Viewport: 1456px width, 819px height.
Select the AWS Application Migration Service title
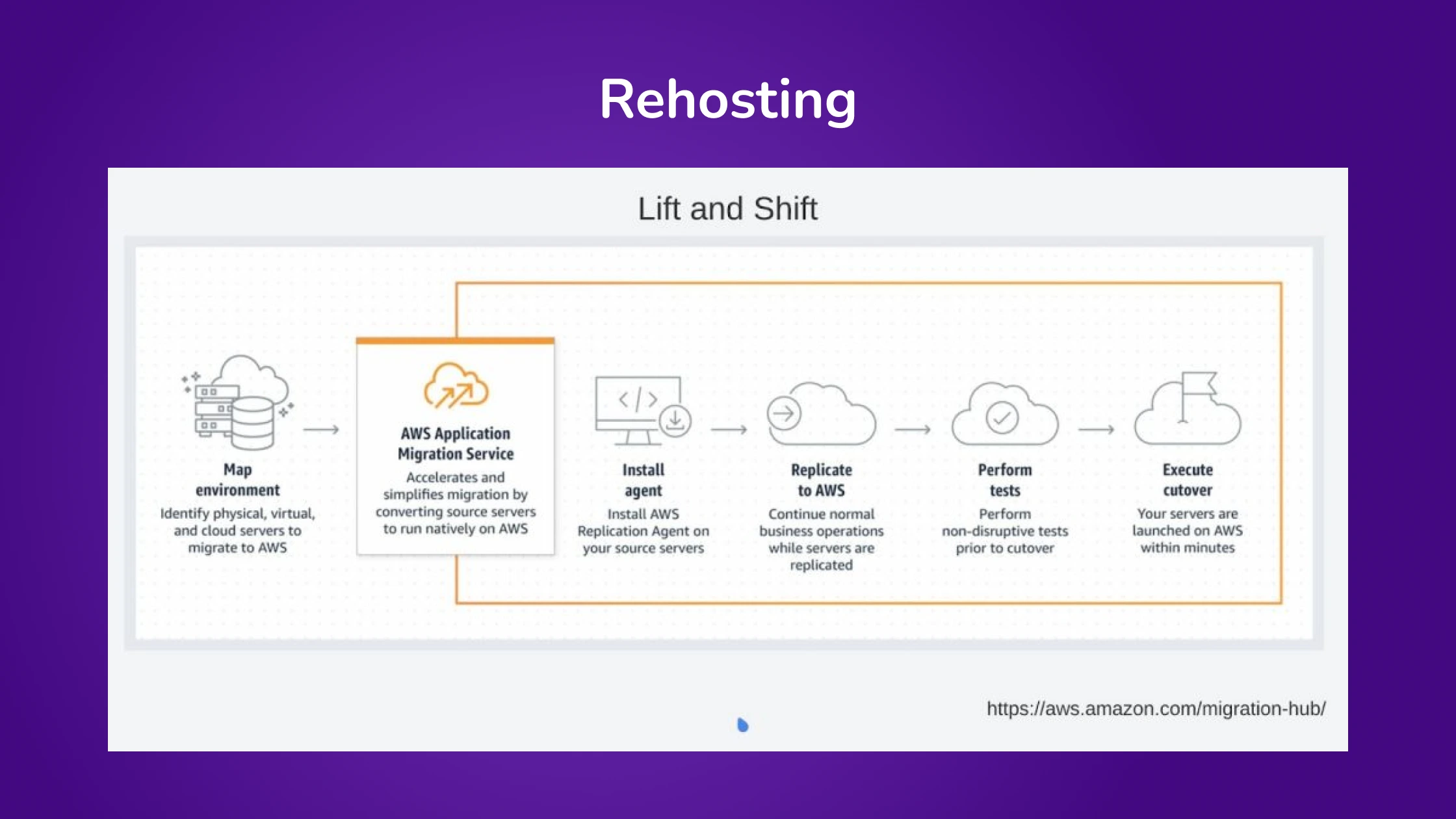[456, 443]
